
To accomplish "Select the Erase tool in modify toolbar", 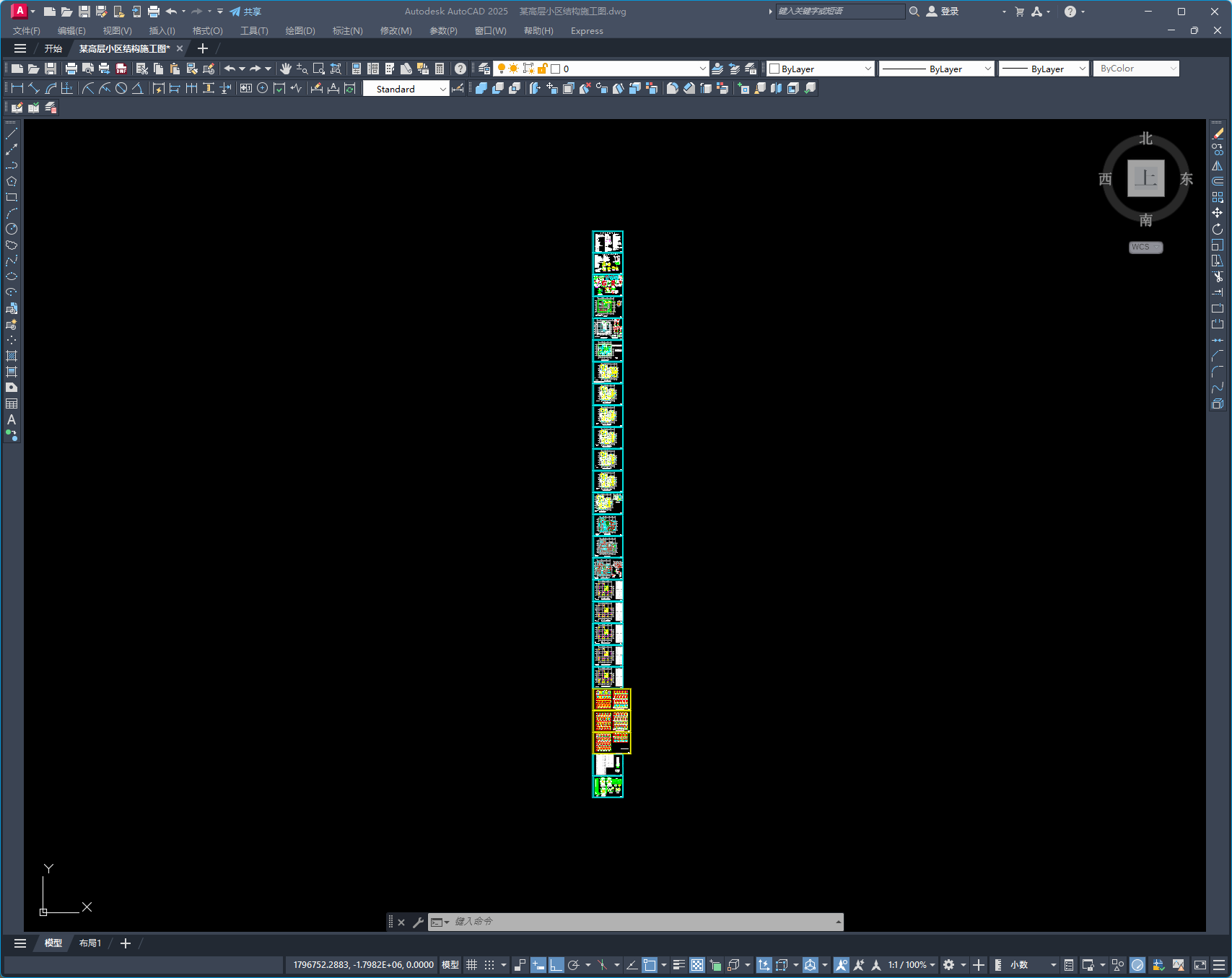I will [x=1218, y=134].
